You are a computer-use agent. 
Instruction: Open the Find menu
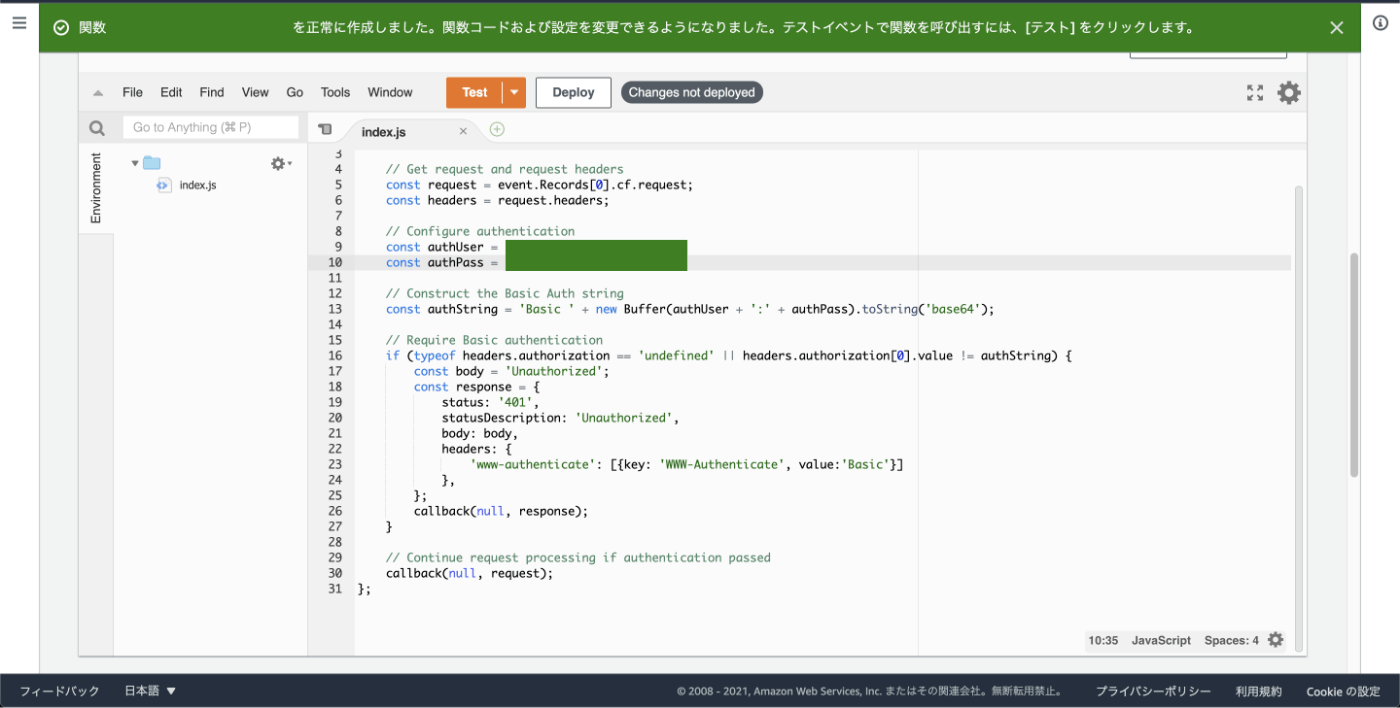[212, 92]
